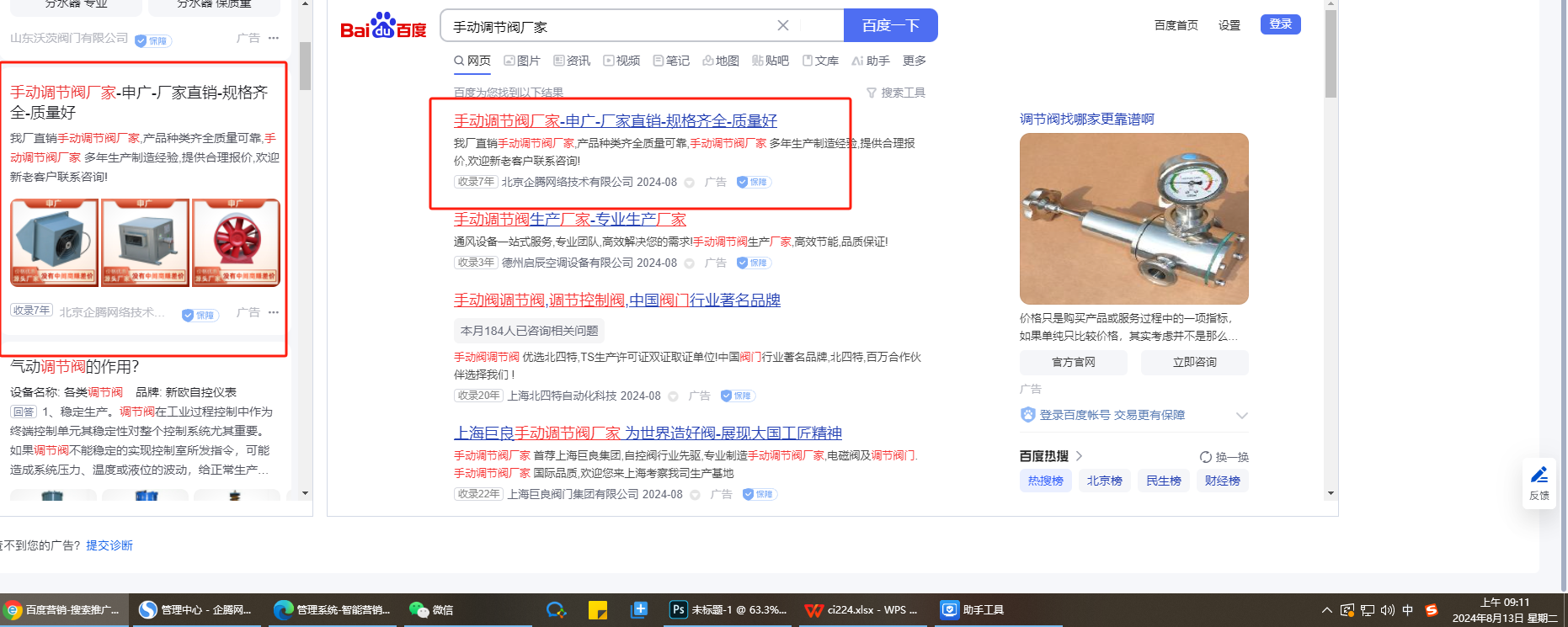Click 保障 badge beside 上海巨良阀门集团有限公司

click(760, 494)
